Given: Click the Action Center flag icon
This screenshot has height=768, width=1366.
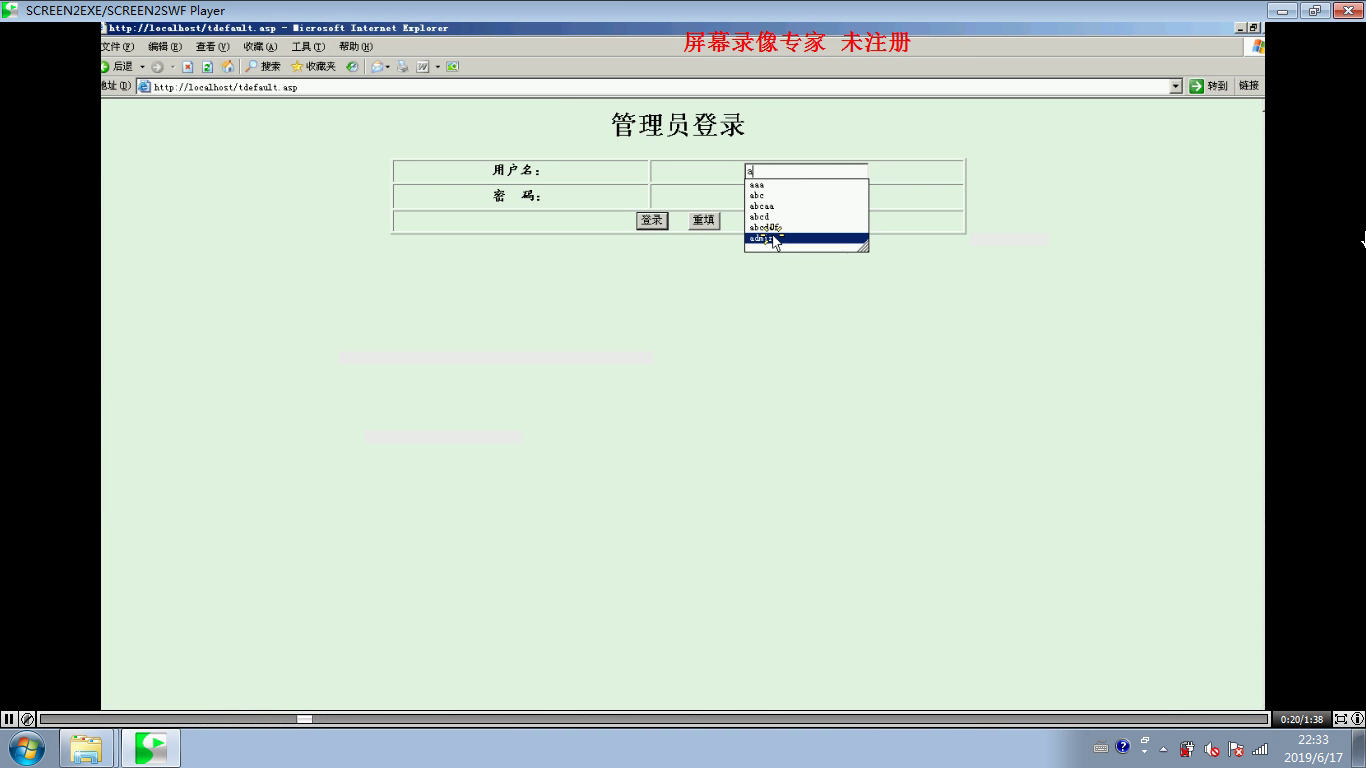Looking at the screenshot, I should pyautogui.click(x=1236, y=749).
